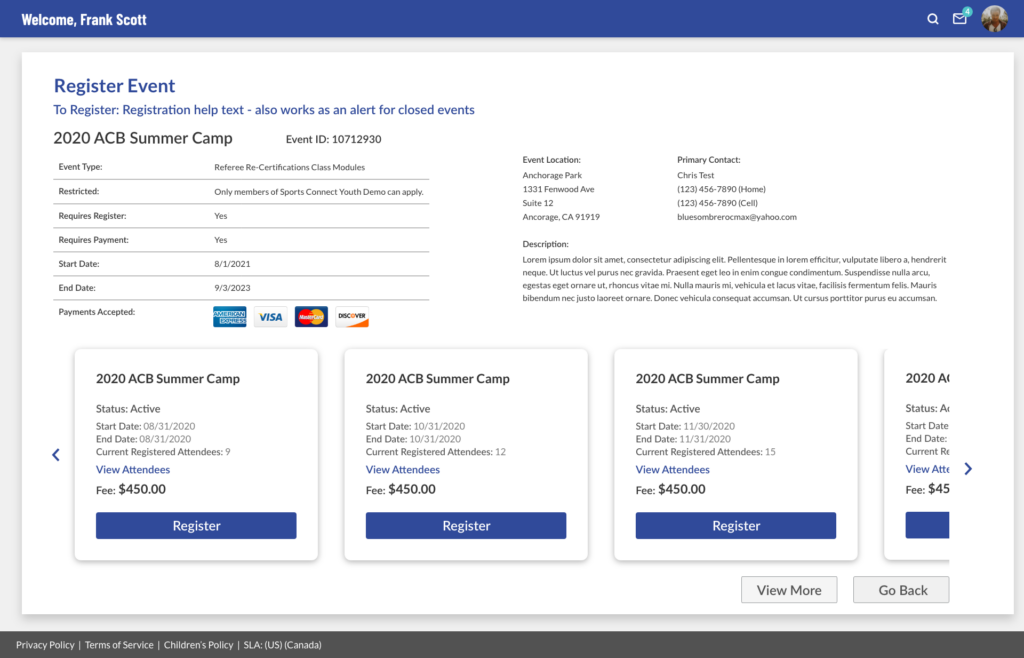Screen dimensions: 1024x658
Task: Click the Mastercard payment icon
Action: (x=311, y=317)
